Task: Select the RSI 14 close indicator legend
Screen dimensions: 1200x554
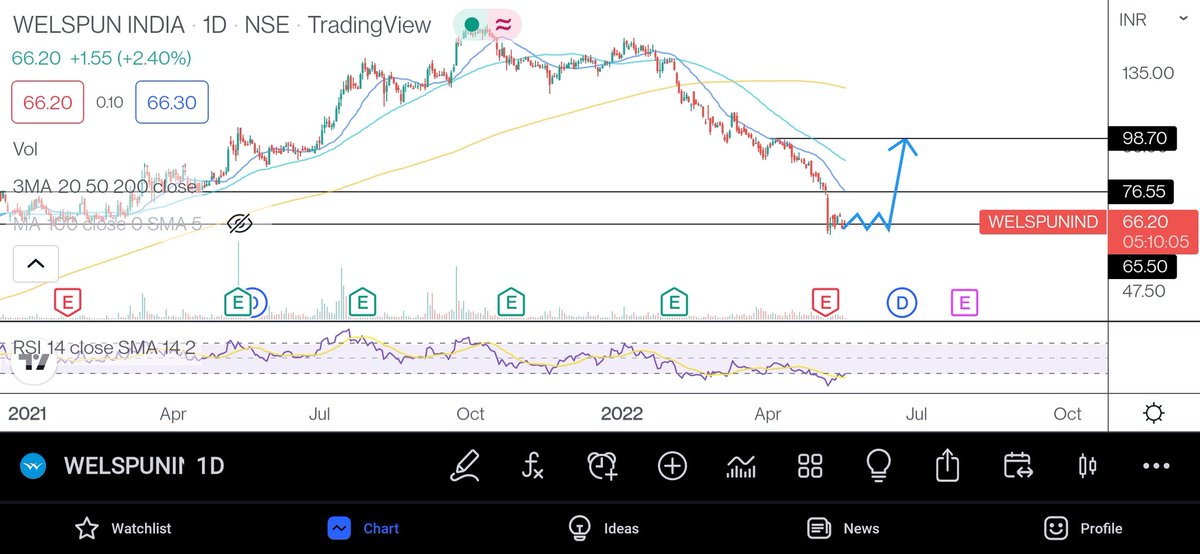Action: click(x=104, y=348)
